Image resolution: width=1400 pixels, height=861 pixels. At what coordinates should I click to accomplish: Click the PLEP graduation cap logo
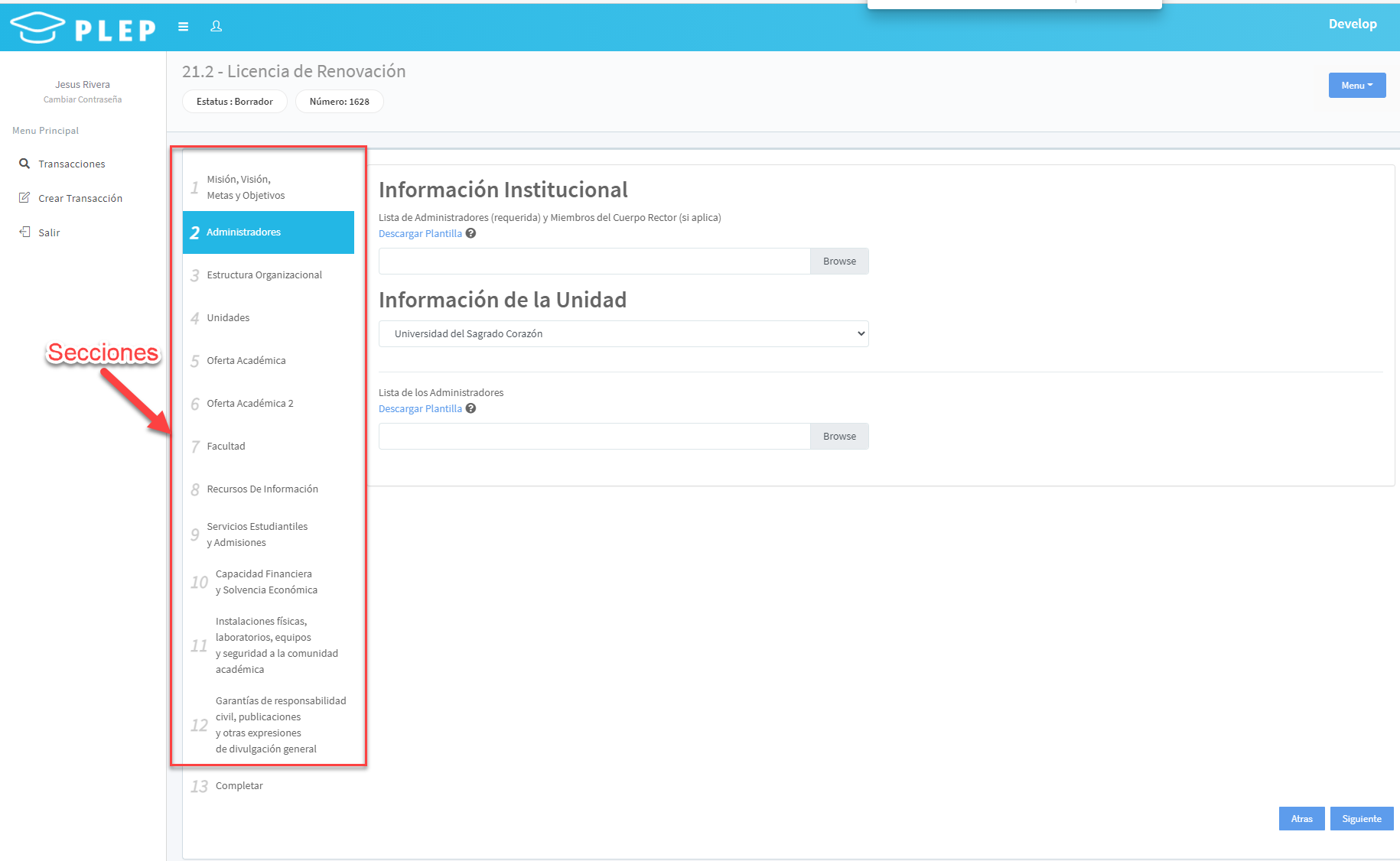[x=37, y=28]
